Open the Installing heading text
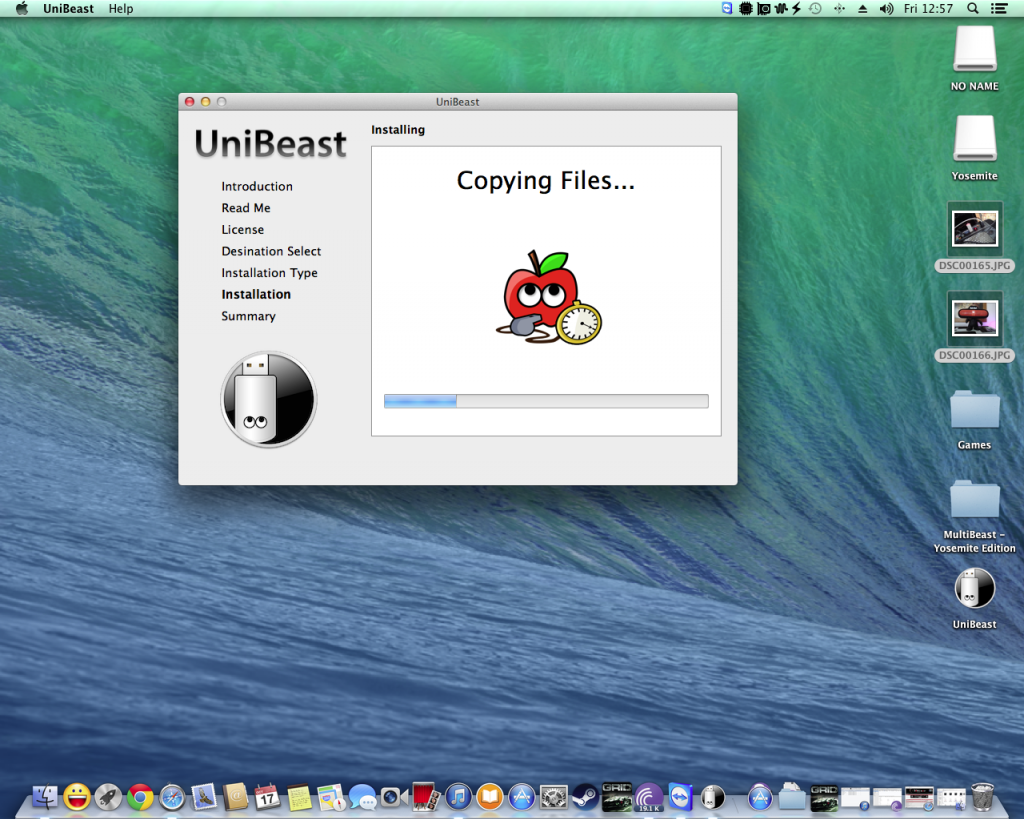 pyautogui.click(x=398, y=129)
